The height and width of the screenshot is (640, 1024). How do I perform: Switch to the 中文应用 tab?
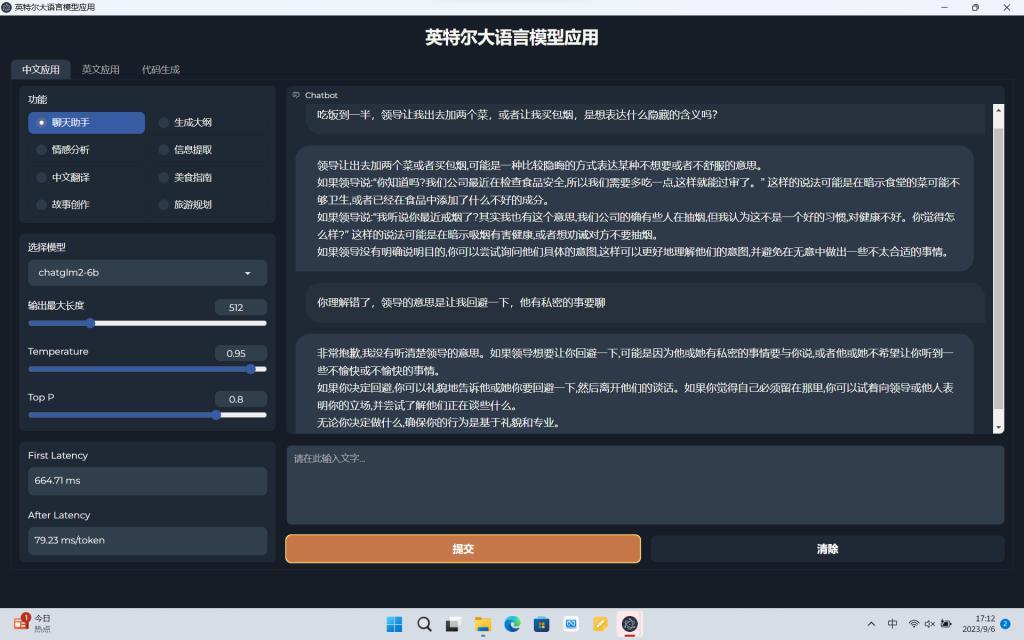click(x=40, y=69)
